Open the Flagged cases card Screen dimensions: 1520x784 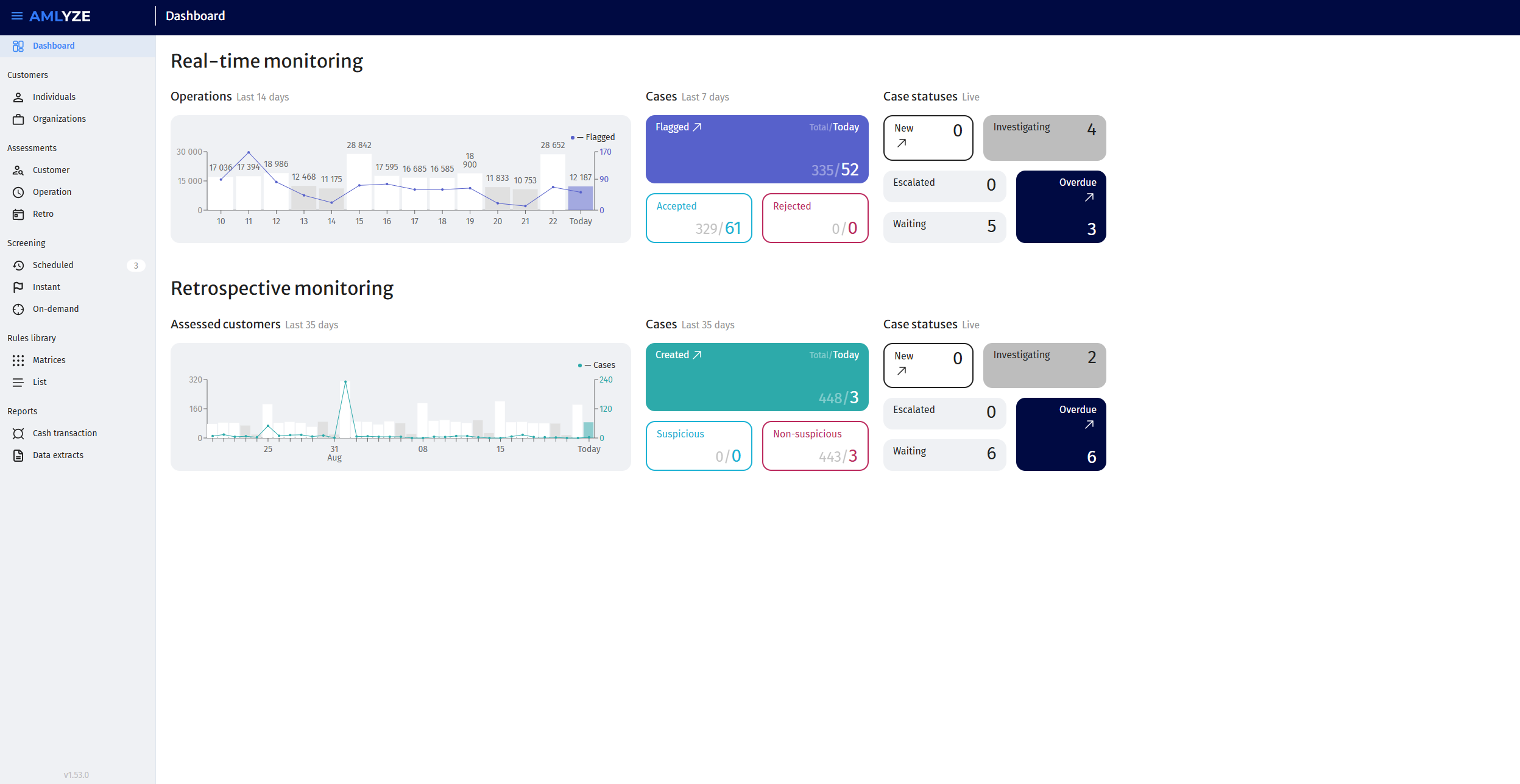click(x=757, y=149)
